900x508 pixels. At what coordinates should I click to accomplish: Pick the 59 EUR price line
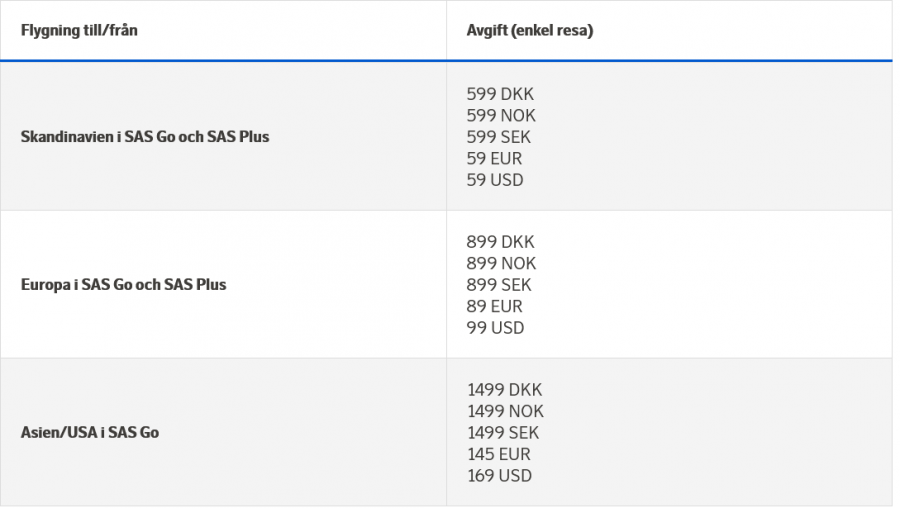494,159
